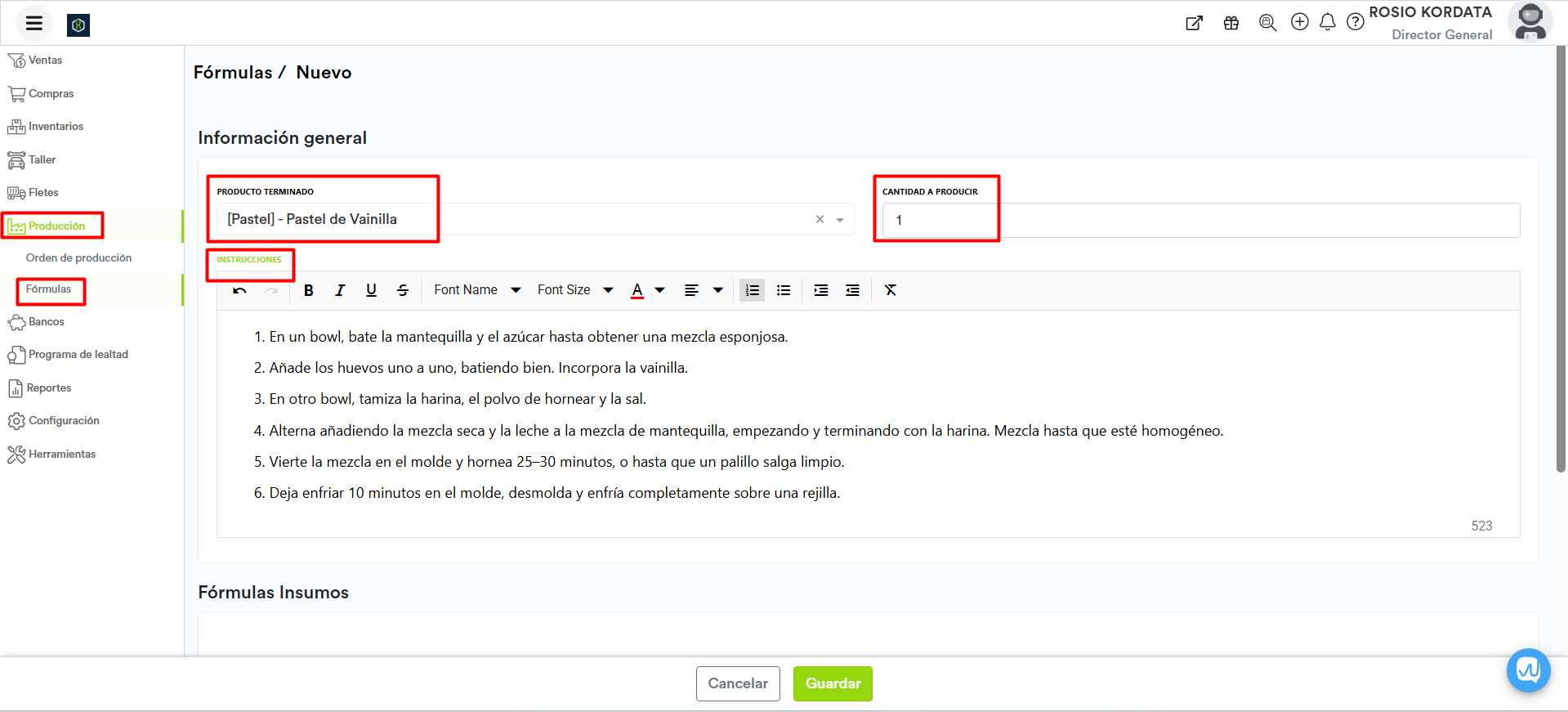
Task: Open the font color picker arrow
Action: click(660, 290)
